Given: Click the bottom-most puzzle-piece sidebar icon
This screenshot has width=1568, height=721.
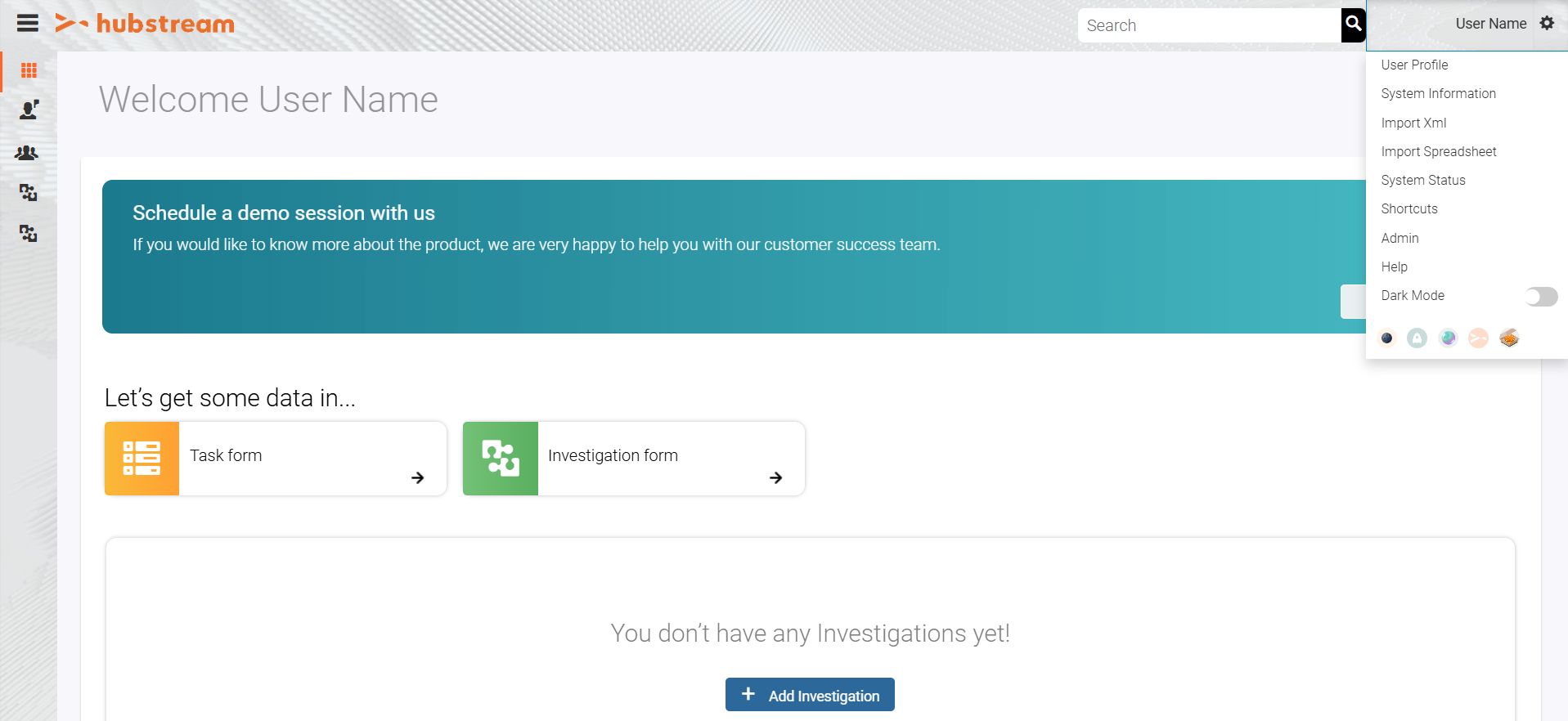Looking at the screenshot, I should [29, 234].
